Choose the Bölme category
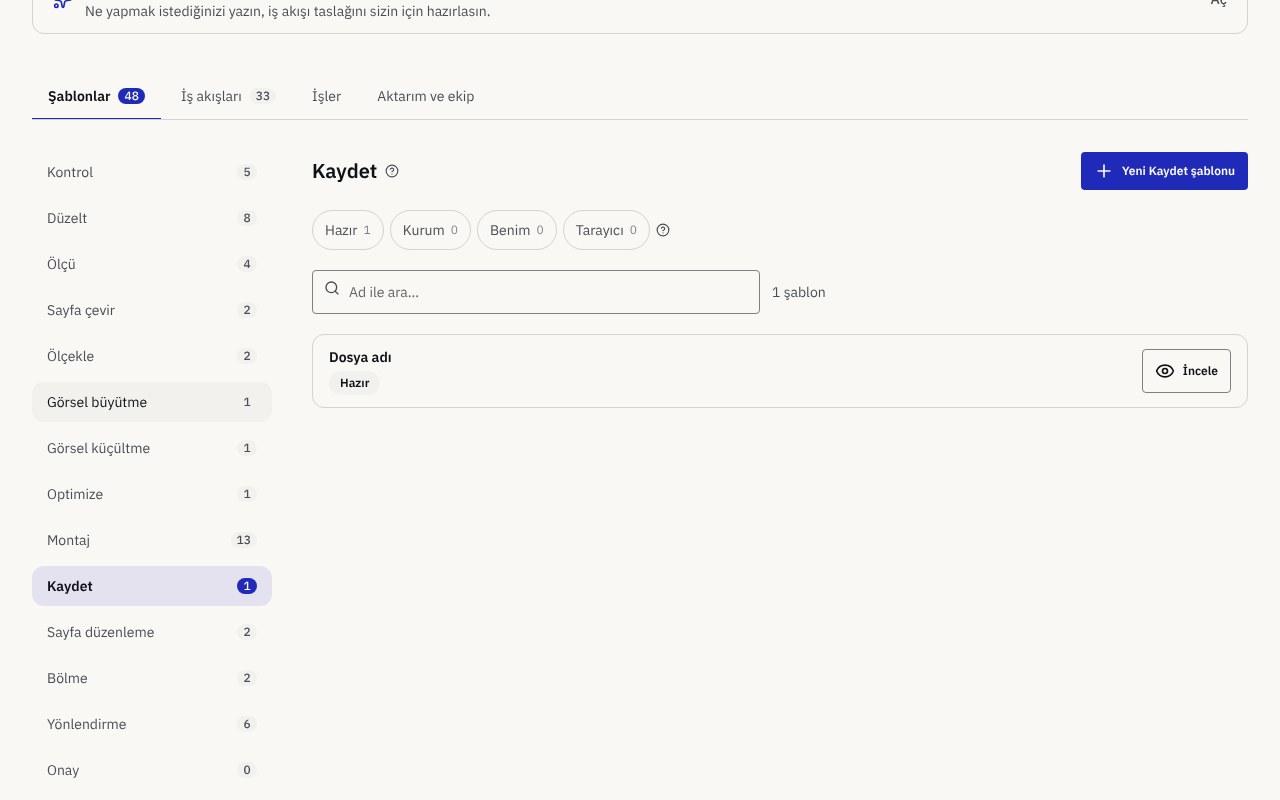The width and height of the screenshot is (1280, 800). [152, 678]
